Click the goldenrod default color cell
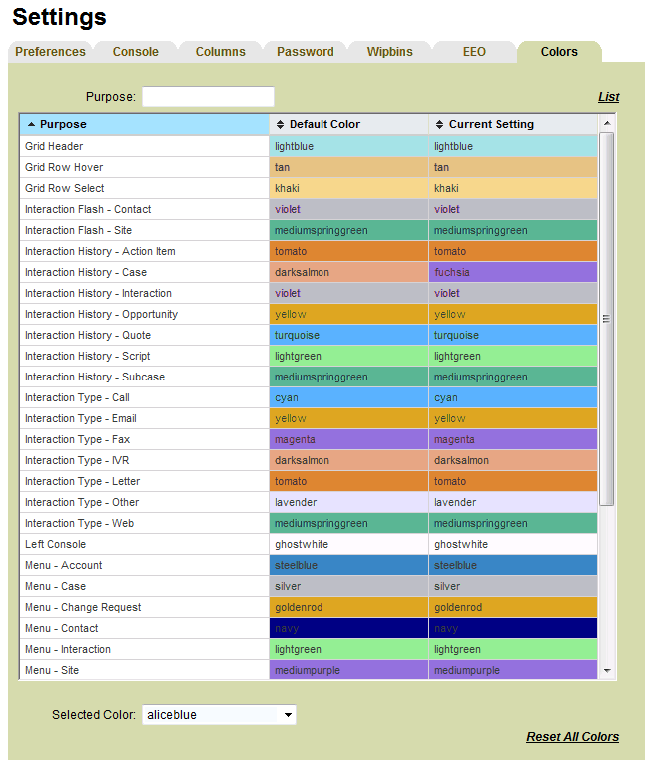The width and height of the screenshot is (645, 760). [x=349, y=607]
